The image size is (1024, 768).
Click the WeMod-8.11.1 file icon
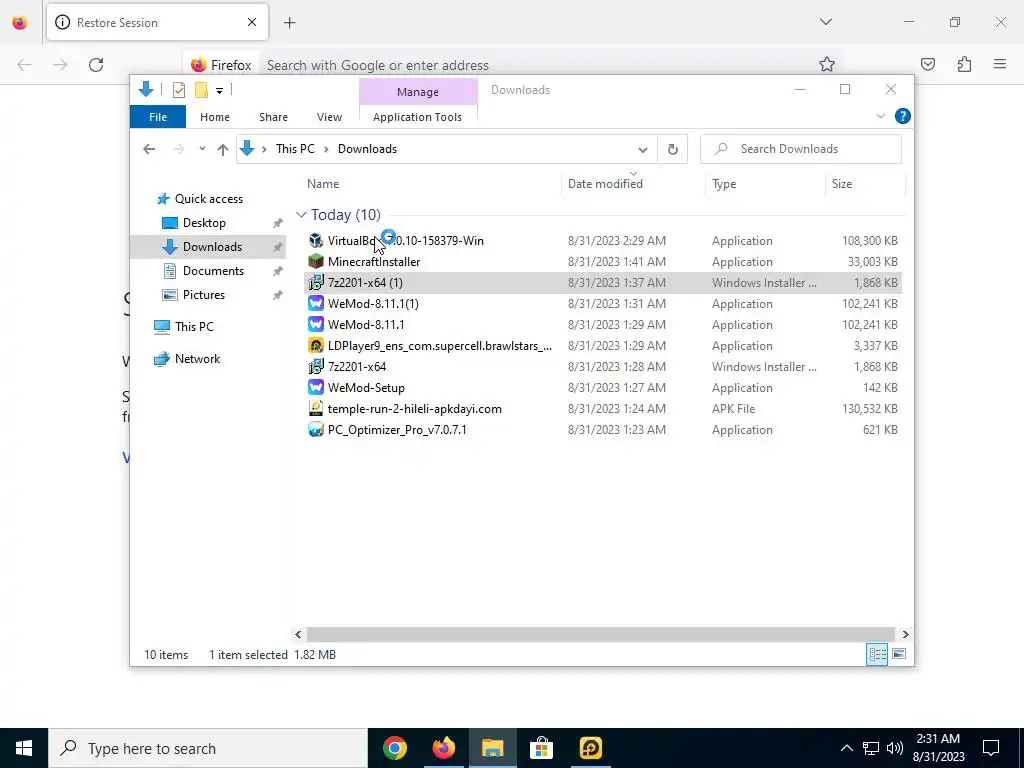(316, 325)
